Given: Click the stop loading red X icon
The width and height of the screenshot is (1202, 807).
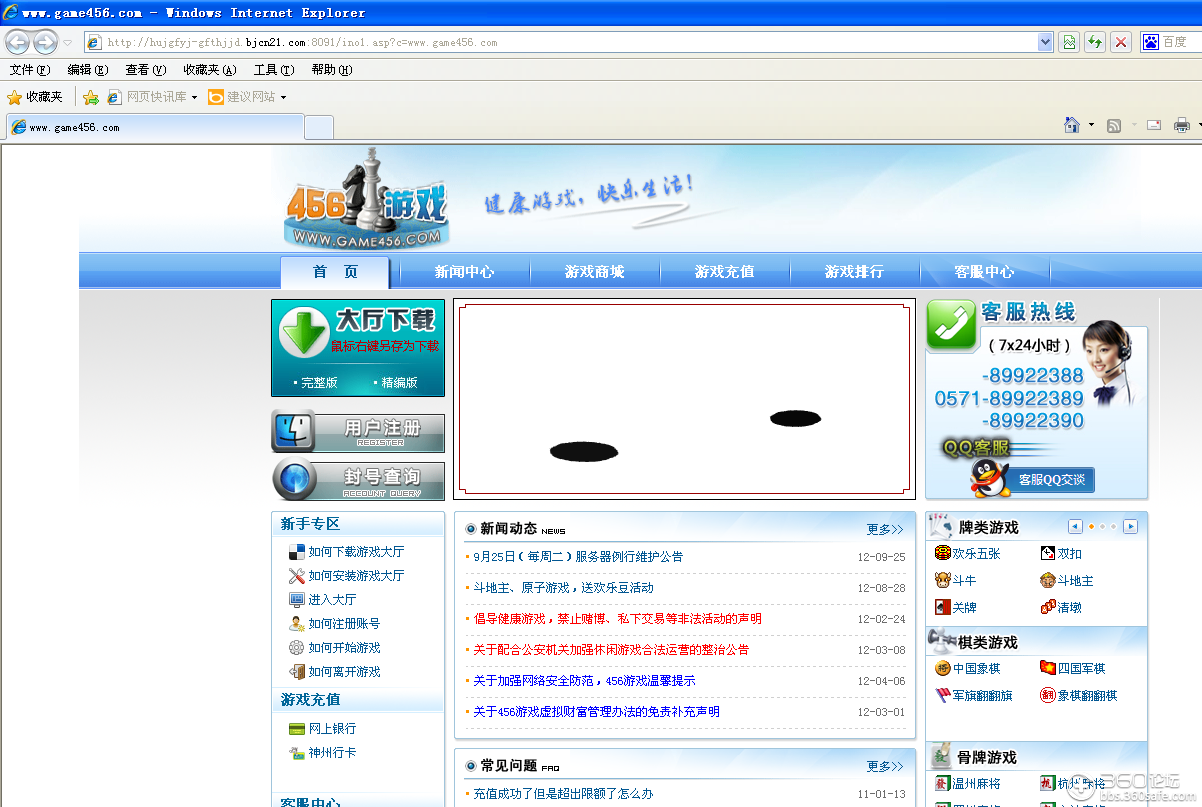Looking at the screenshot, I should coord(1120,42).
